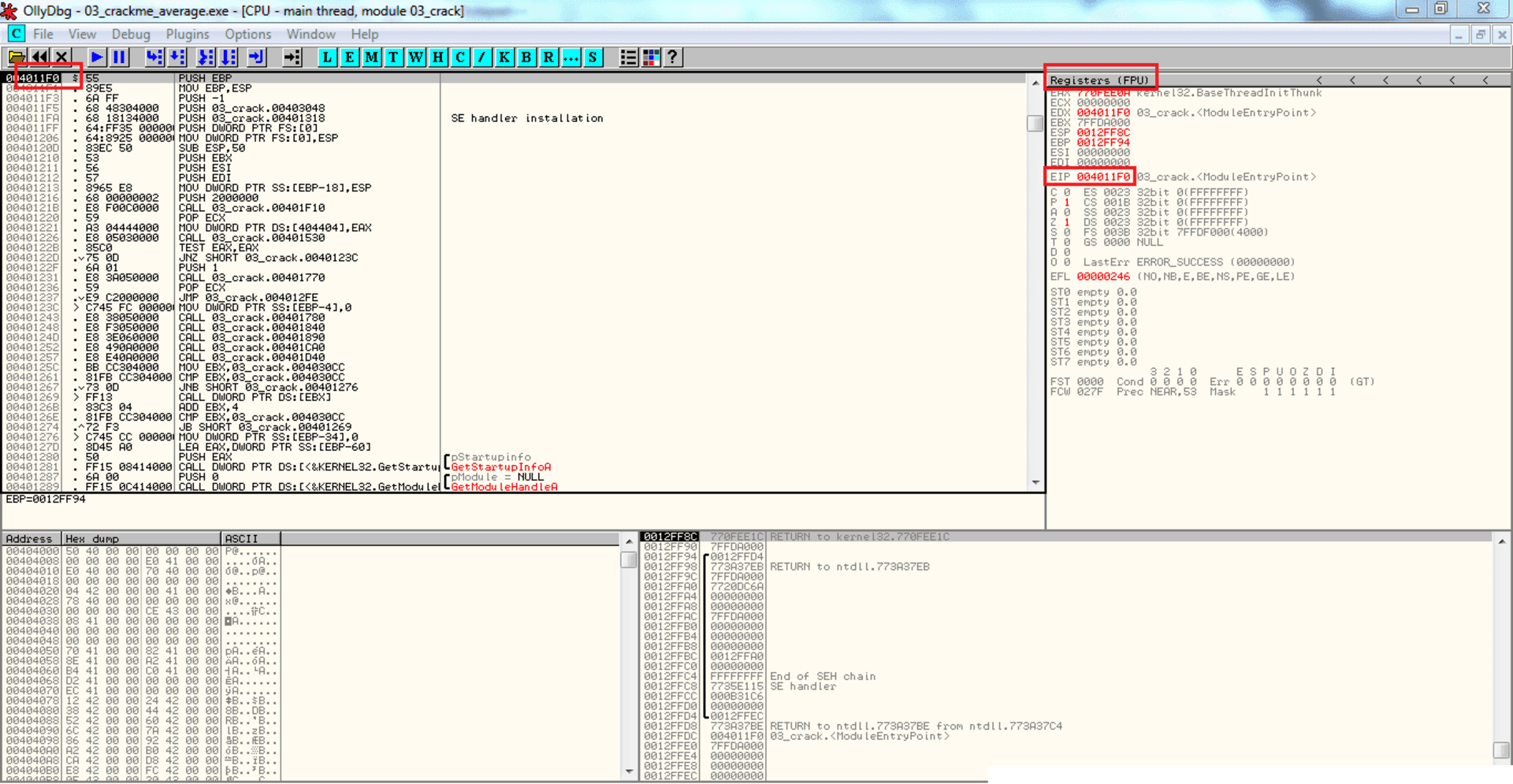
Task: Open the Handles window (H)
Action: click(x=437, y=58)
